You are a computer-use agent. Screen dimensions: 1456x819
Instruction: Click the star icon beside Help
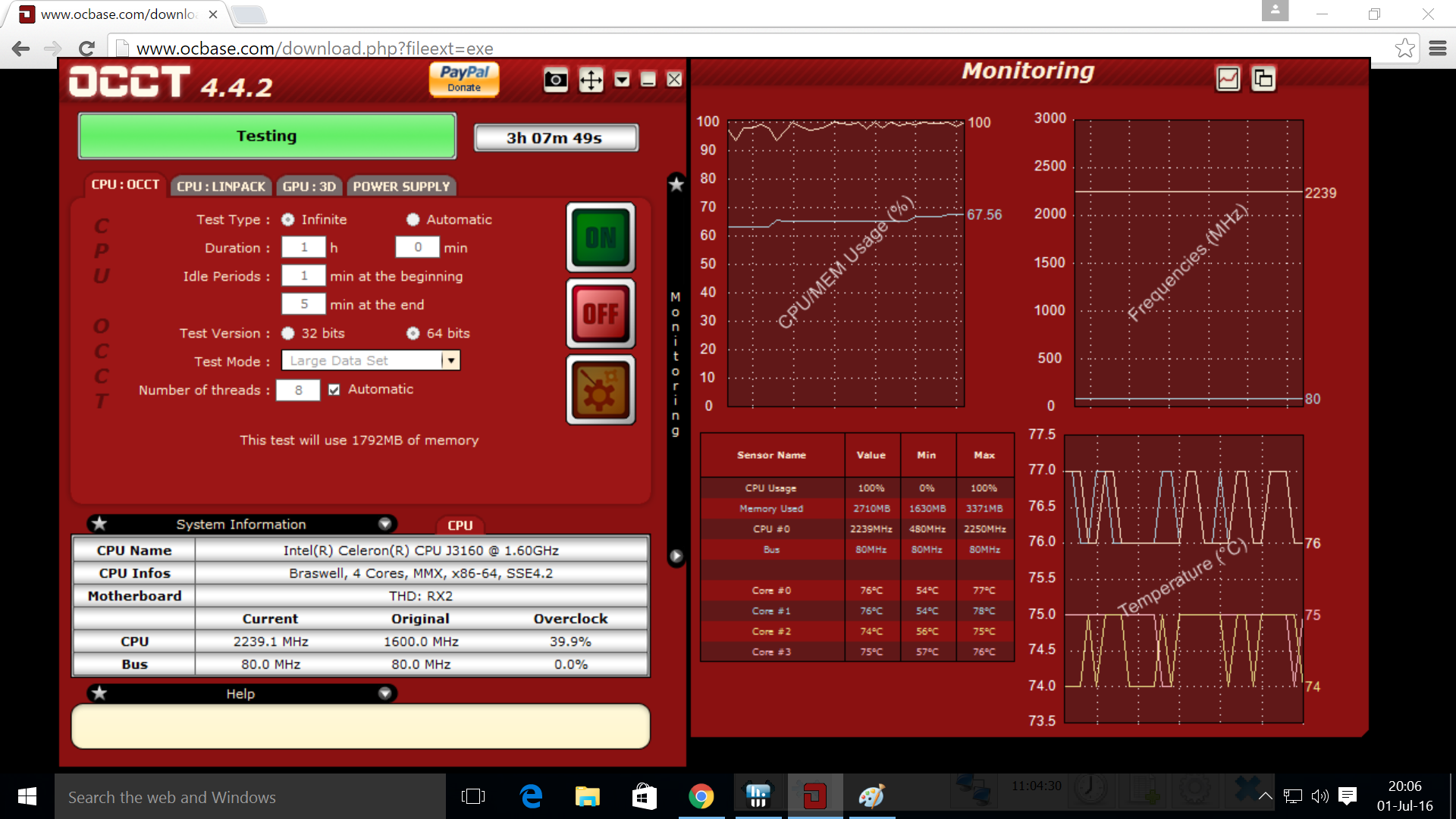pyautogui.click(x=99, y=692)
